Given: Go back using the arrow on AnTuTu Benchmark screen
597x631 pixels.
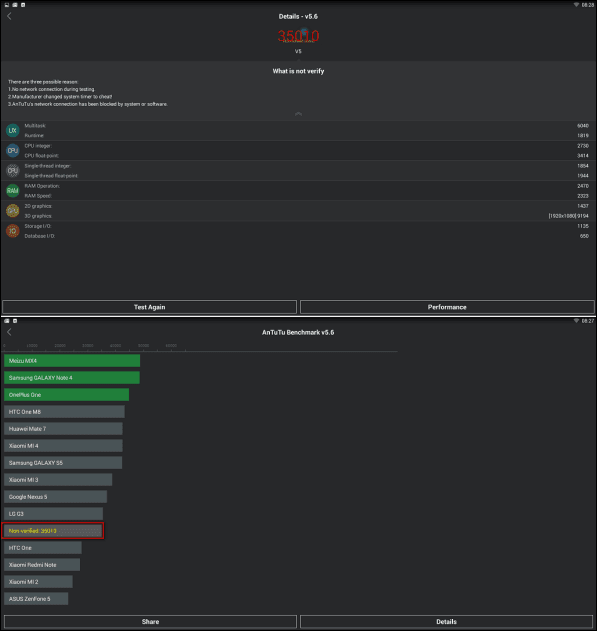Looking at the screenshot, I should click(9, 332).
